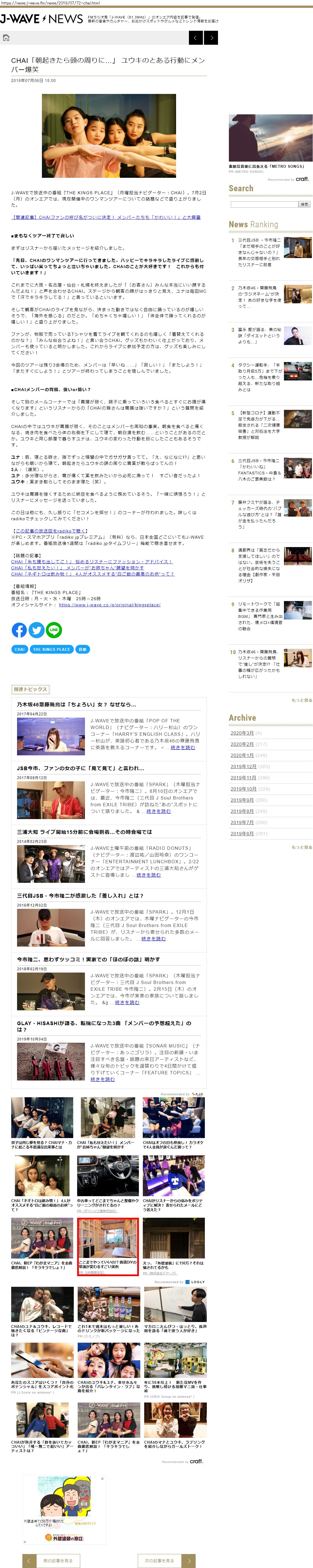Click 続きを読む in the 三浦大知 topic
The image size is (313, 1568).
(149, 875)
